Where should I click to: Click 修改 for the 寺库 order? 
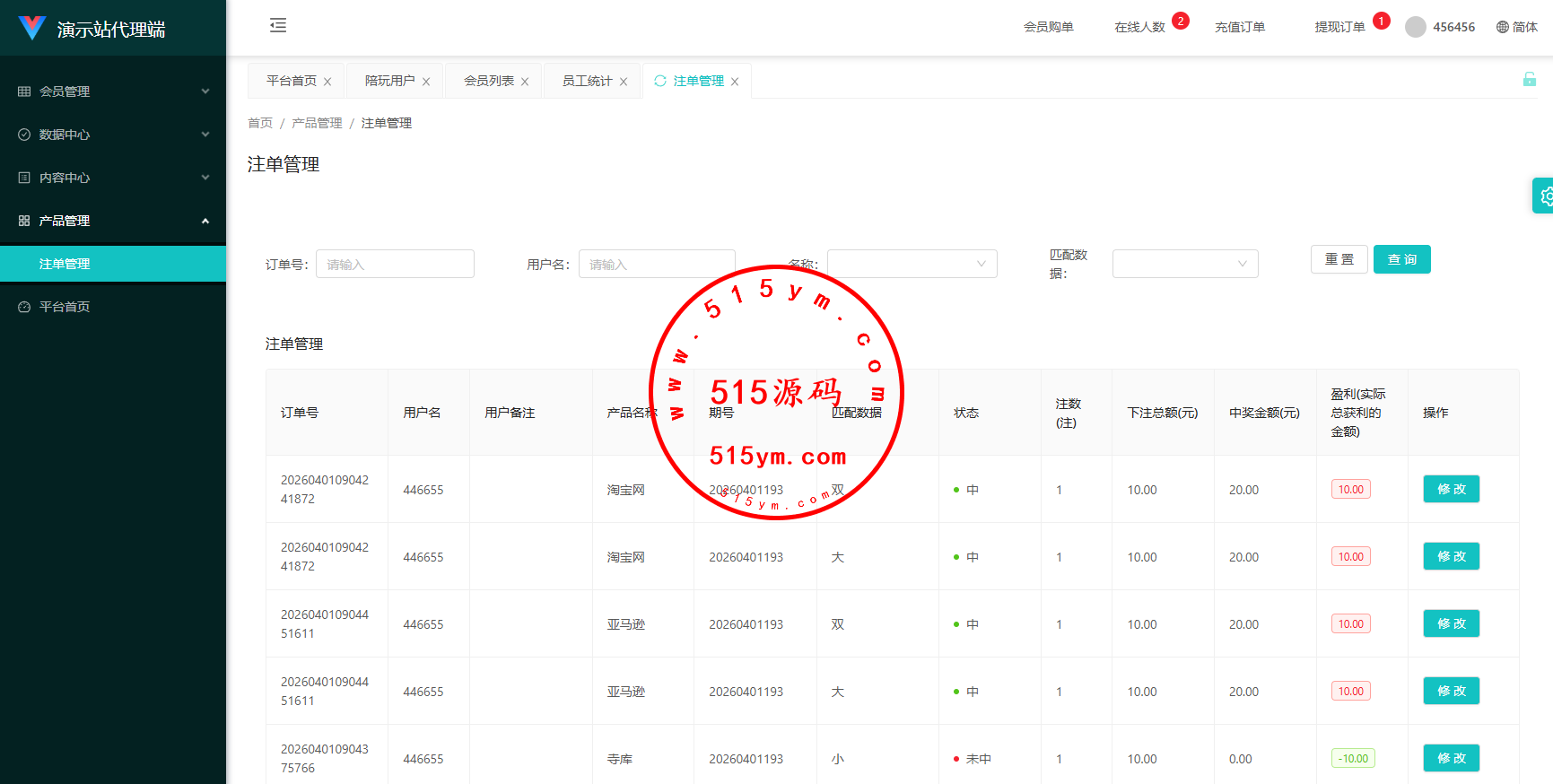(x=1451, y=758)
